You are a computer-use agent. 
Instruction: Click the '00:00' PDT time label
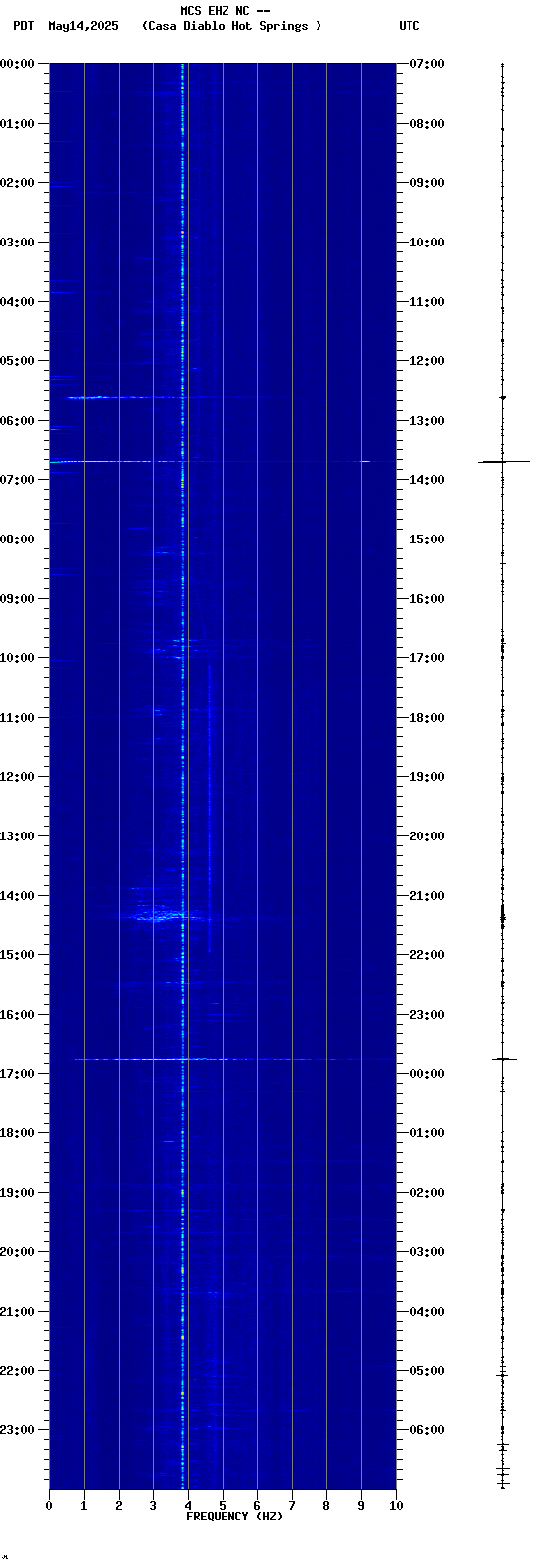click(x=18, y=64)
